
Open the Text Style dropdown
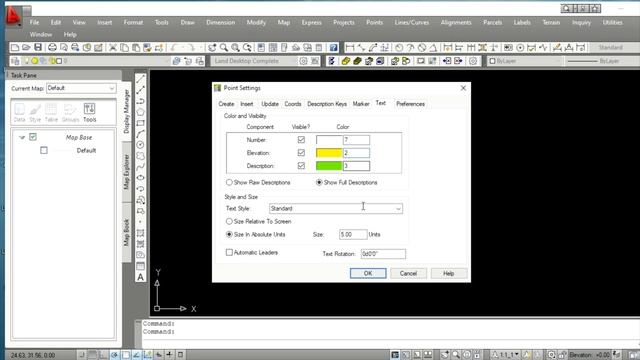(336, 209)
